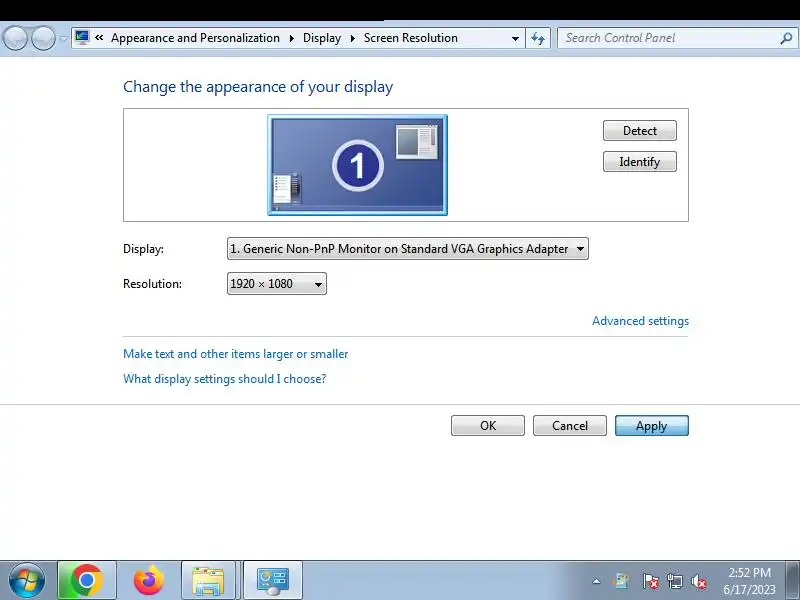This screenshot has height=600, width=800.
Task: Click the network status tray icon
Action: pyautogui.click(x=674, y=581)
